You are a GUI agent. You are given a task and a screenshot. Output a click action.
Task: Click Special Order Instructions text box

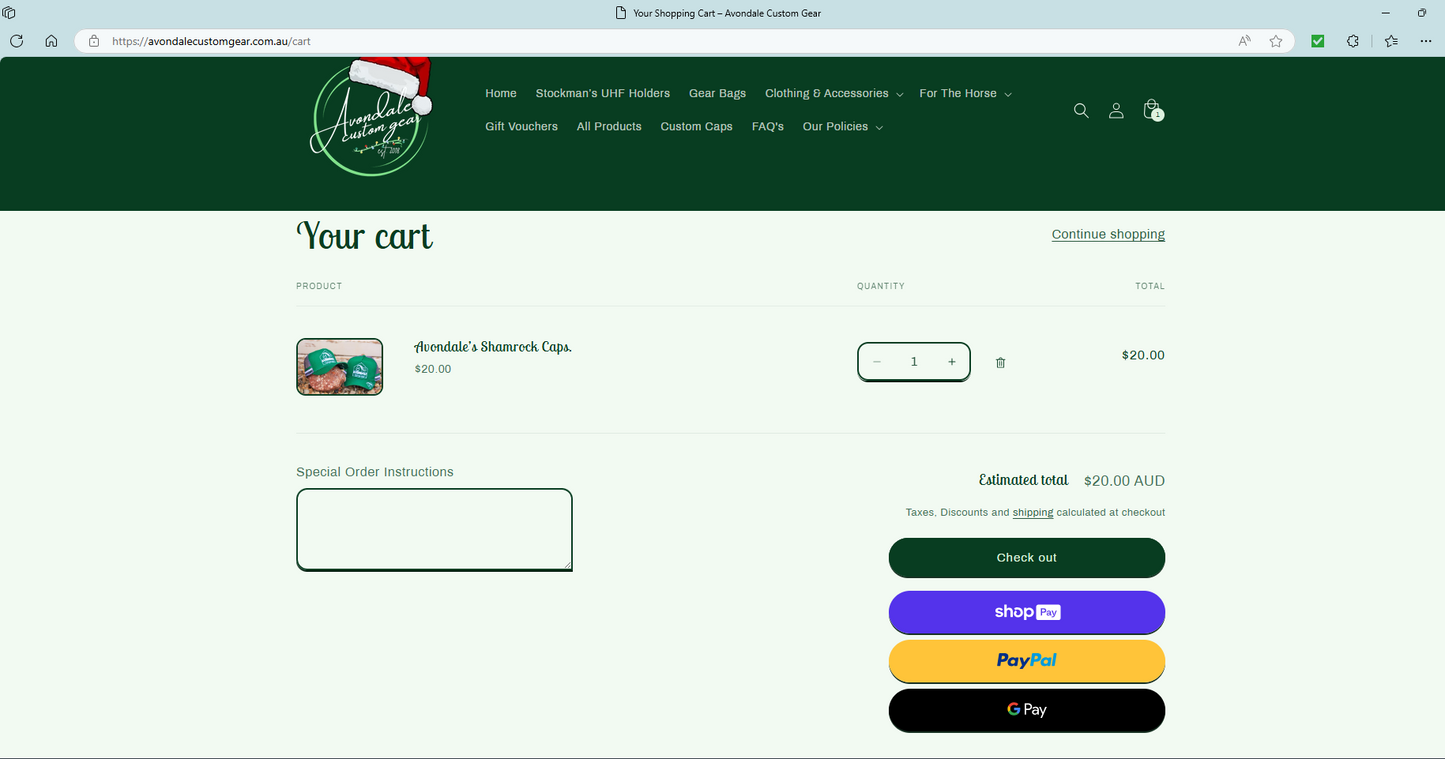click(x=434, y=529)
